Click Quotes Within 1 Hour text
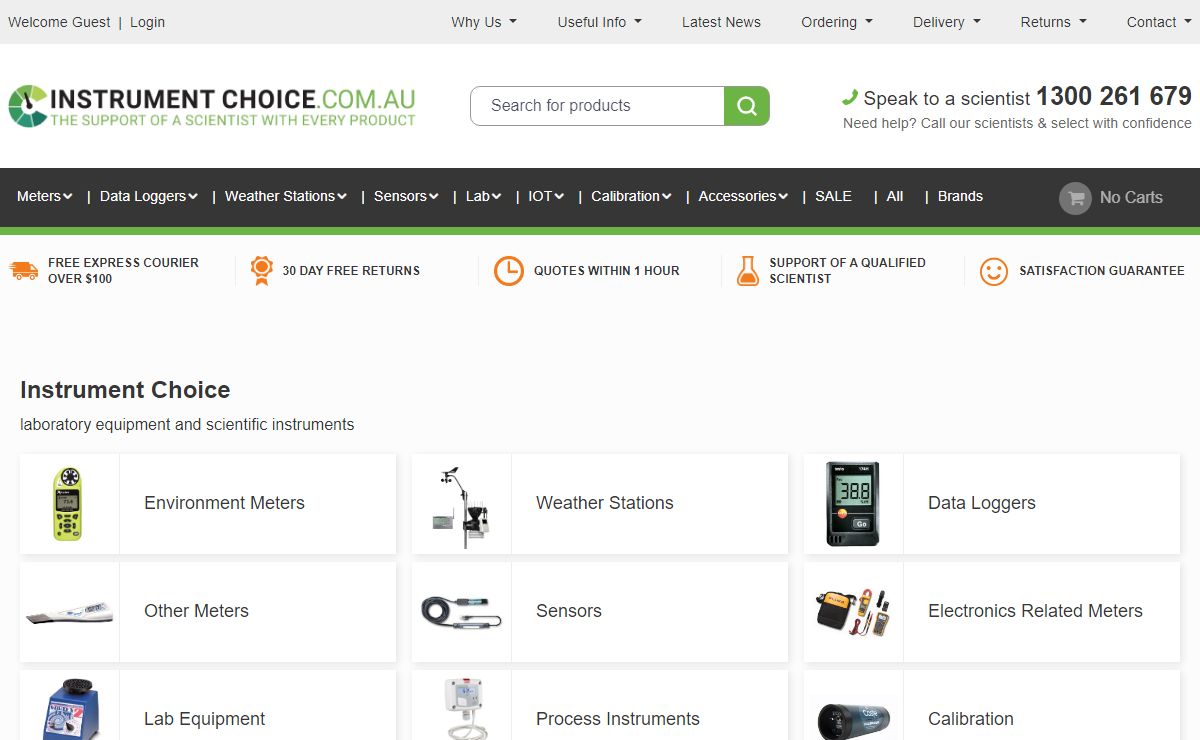 coord(606,271)
